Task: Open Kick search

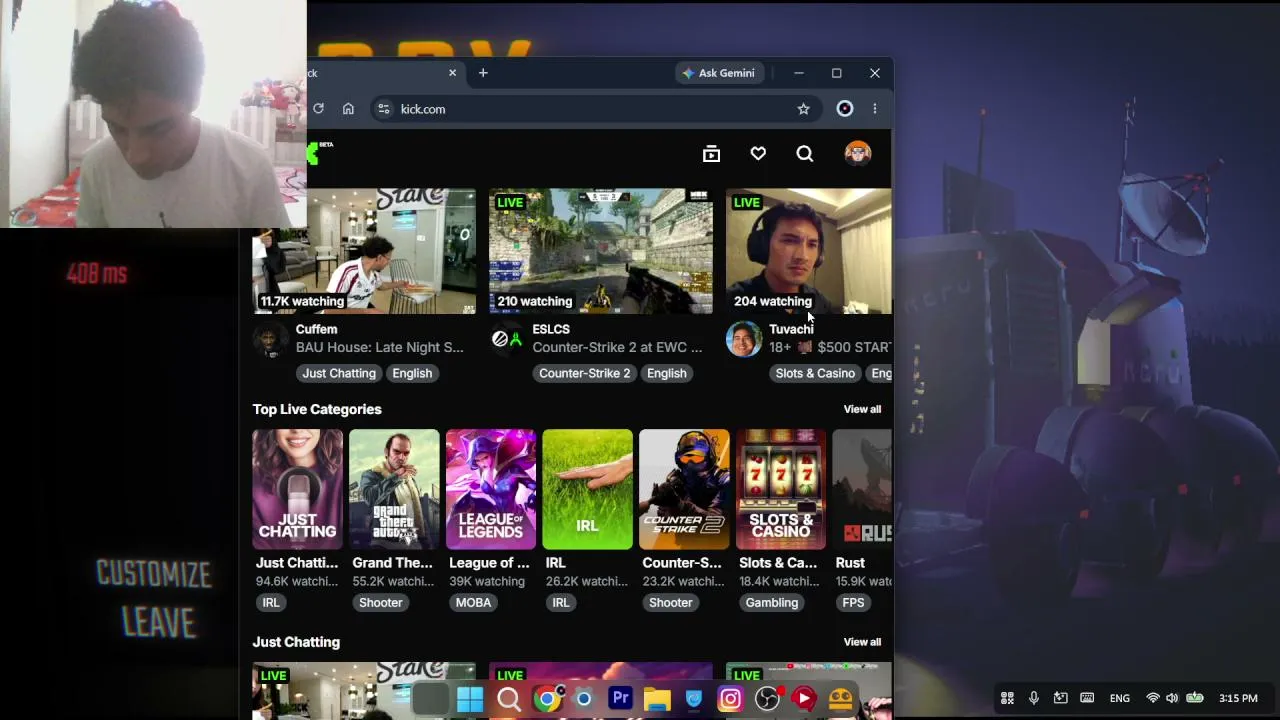Action: pos(805,154)
